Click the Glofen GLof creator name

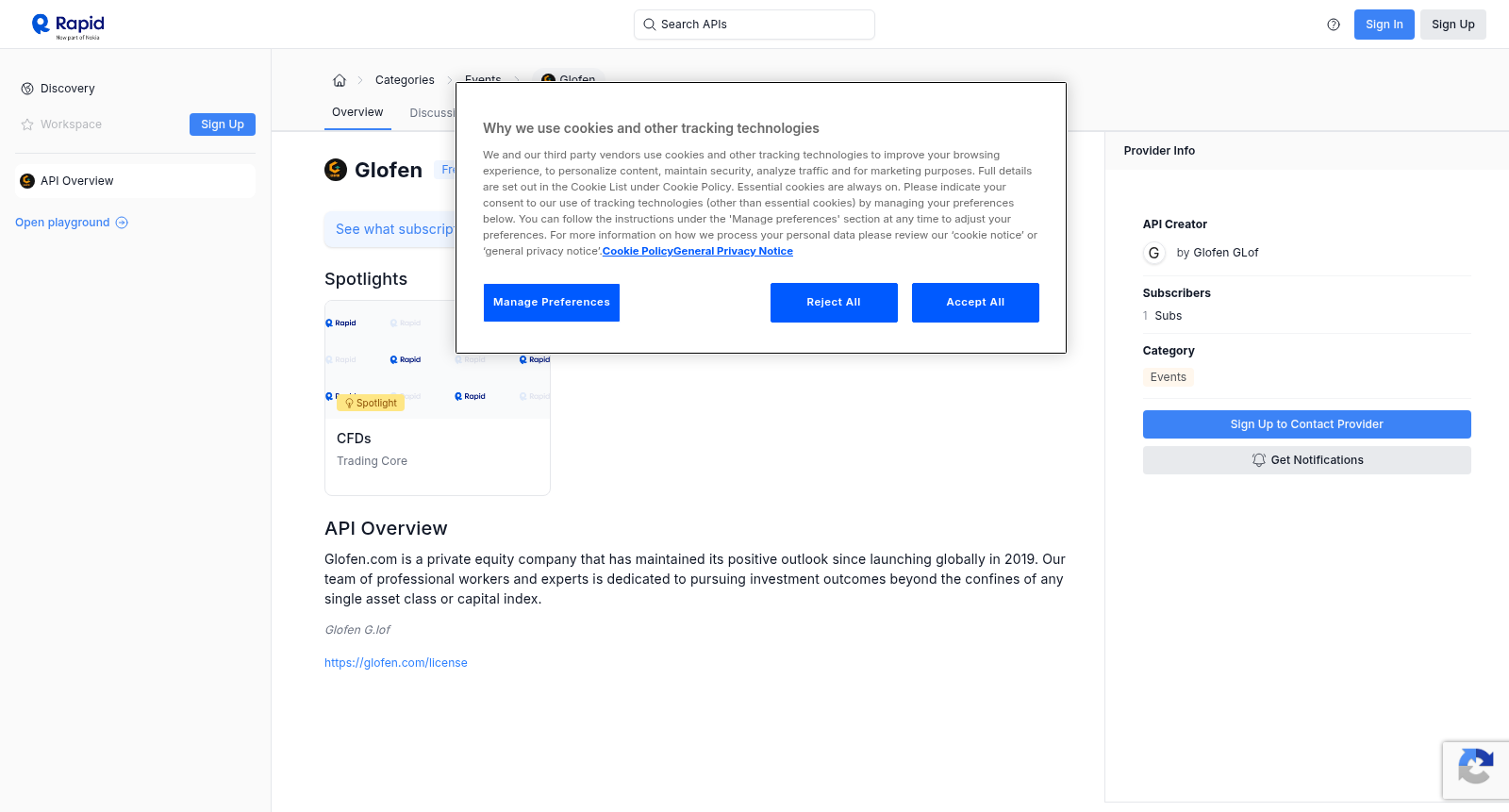pos(1225,253)
